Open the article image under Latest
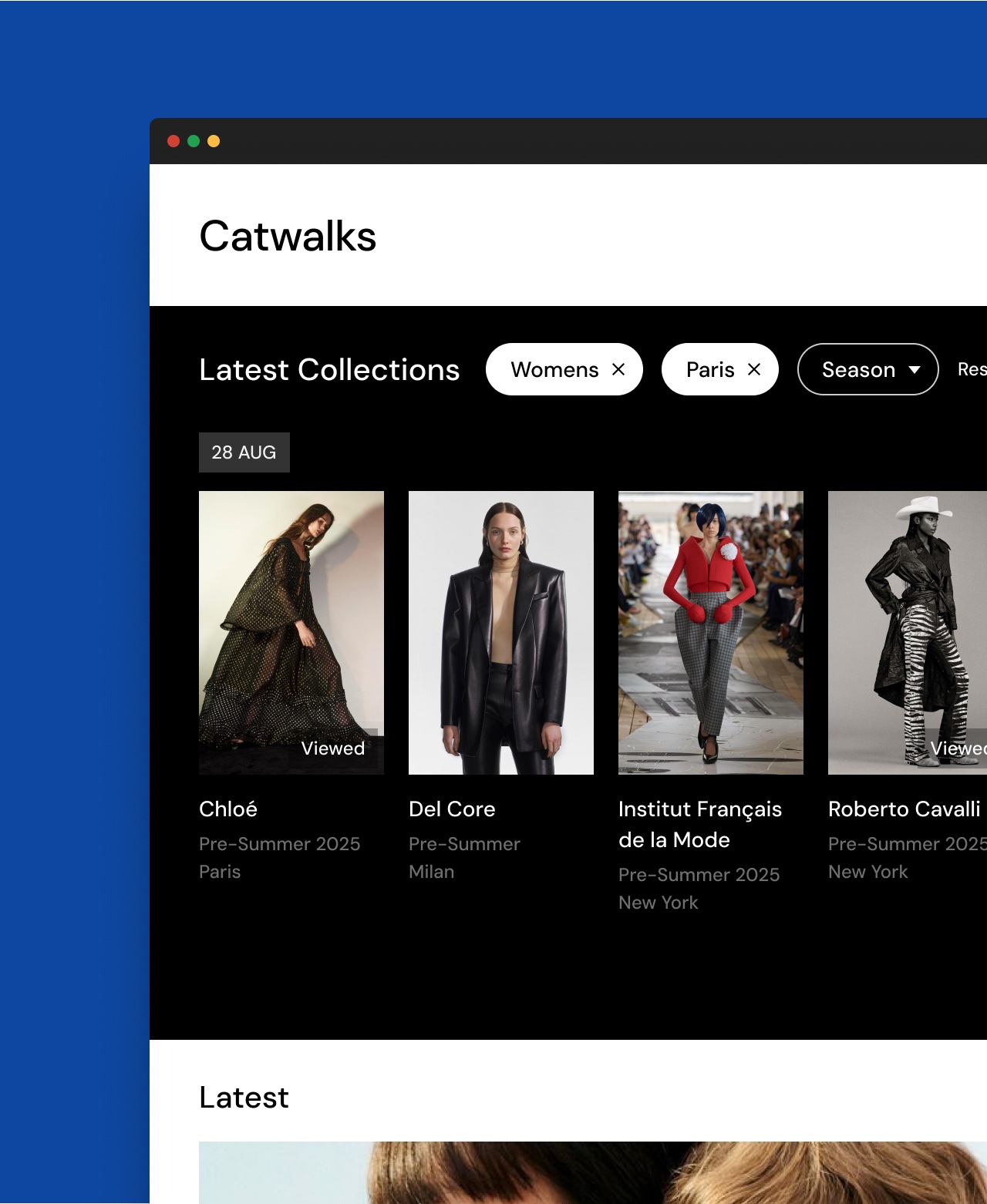 click(x=593, y=1172)
